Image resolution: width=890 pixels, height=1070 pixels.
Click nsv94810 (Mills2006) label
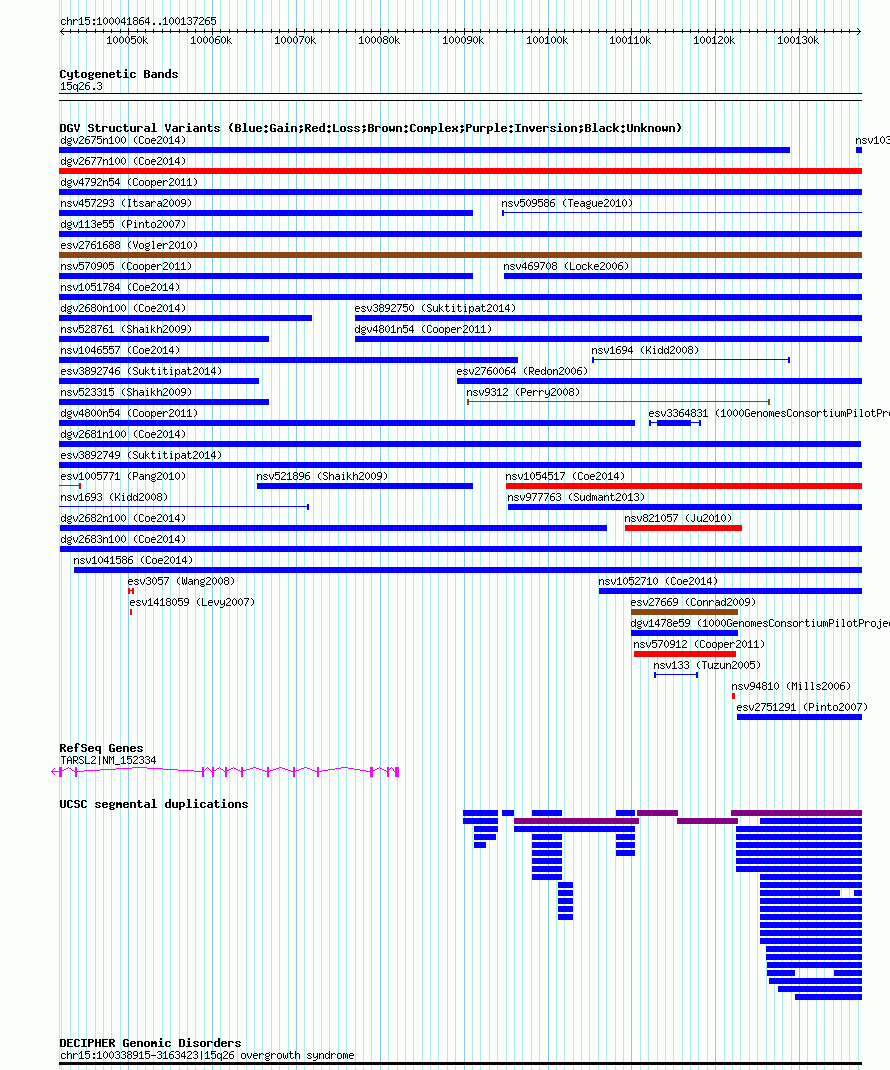[792, 686]
